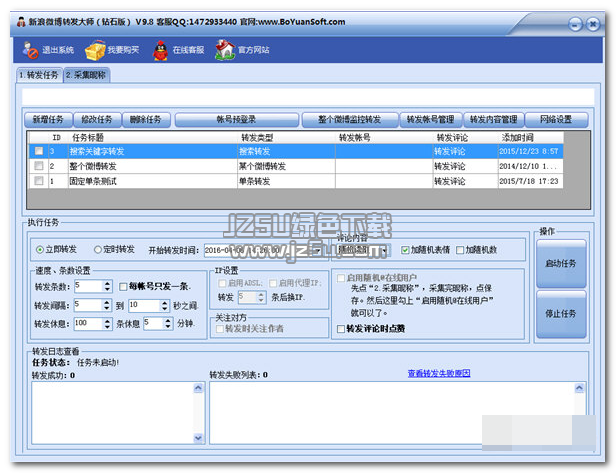Click up arrow of 转发失败列表 scrollbar
Image resolution: width=616 pixels, height=473 pixels.
point(579,388)
